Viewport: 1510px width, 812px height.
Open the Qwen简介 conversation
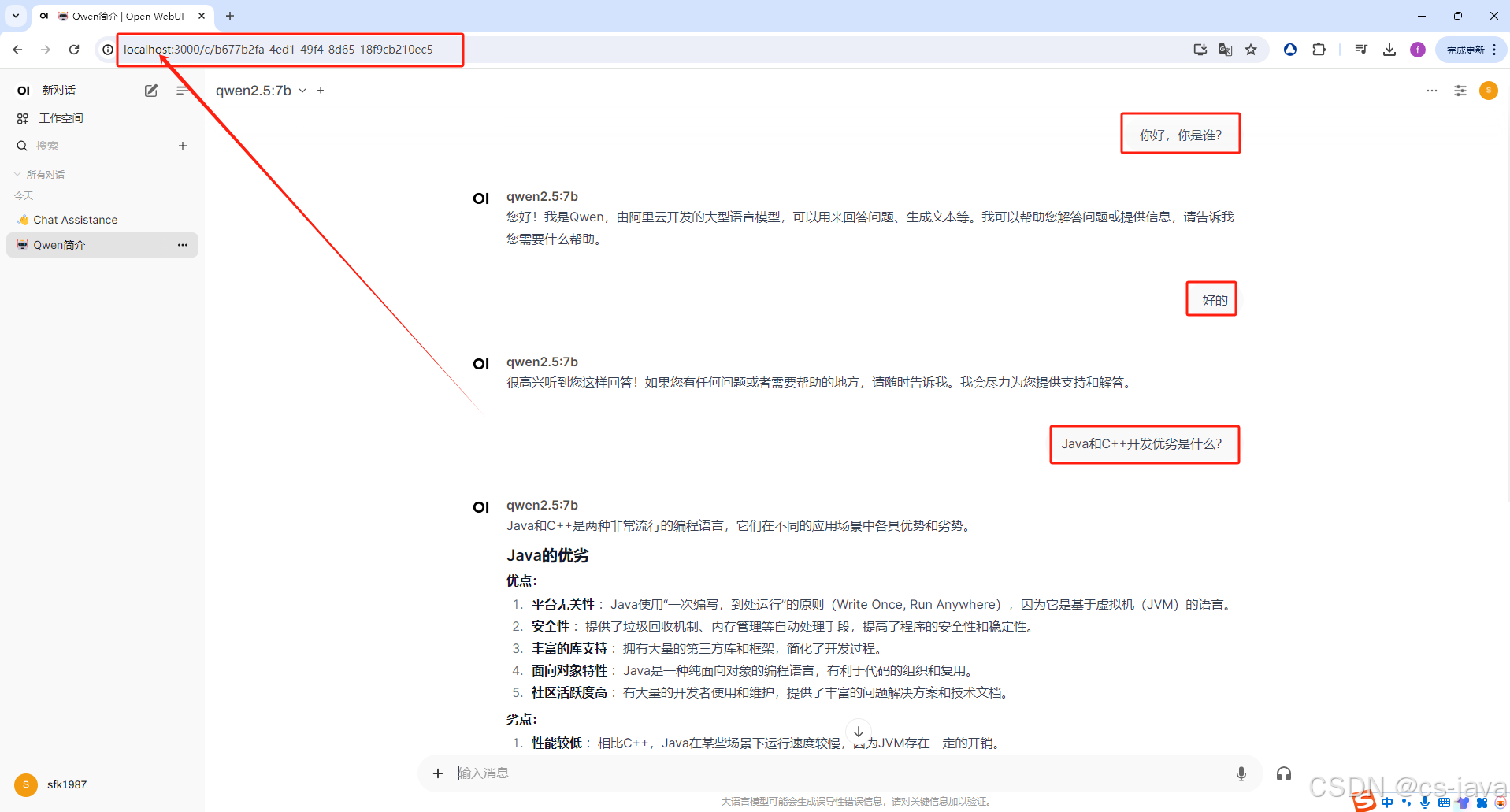tap(102, 245)
